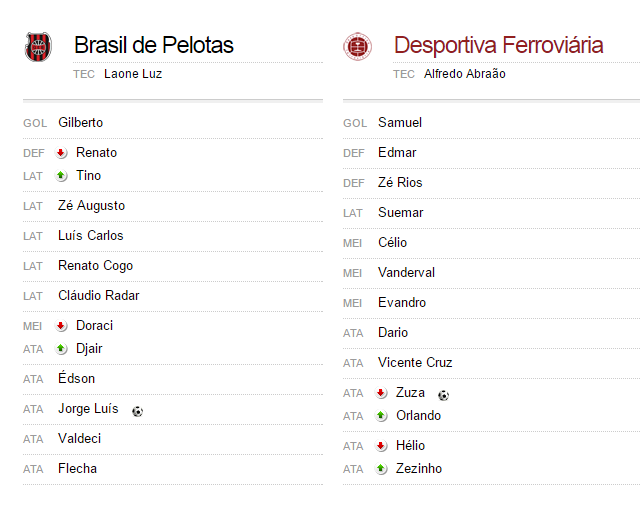Select goalkeeper Samuel in the lineup
The width and height of the screenshot is (640, 505).
click(400, 122)
